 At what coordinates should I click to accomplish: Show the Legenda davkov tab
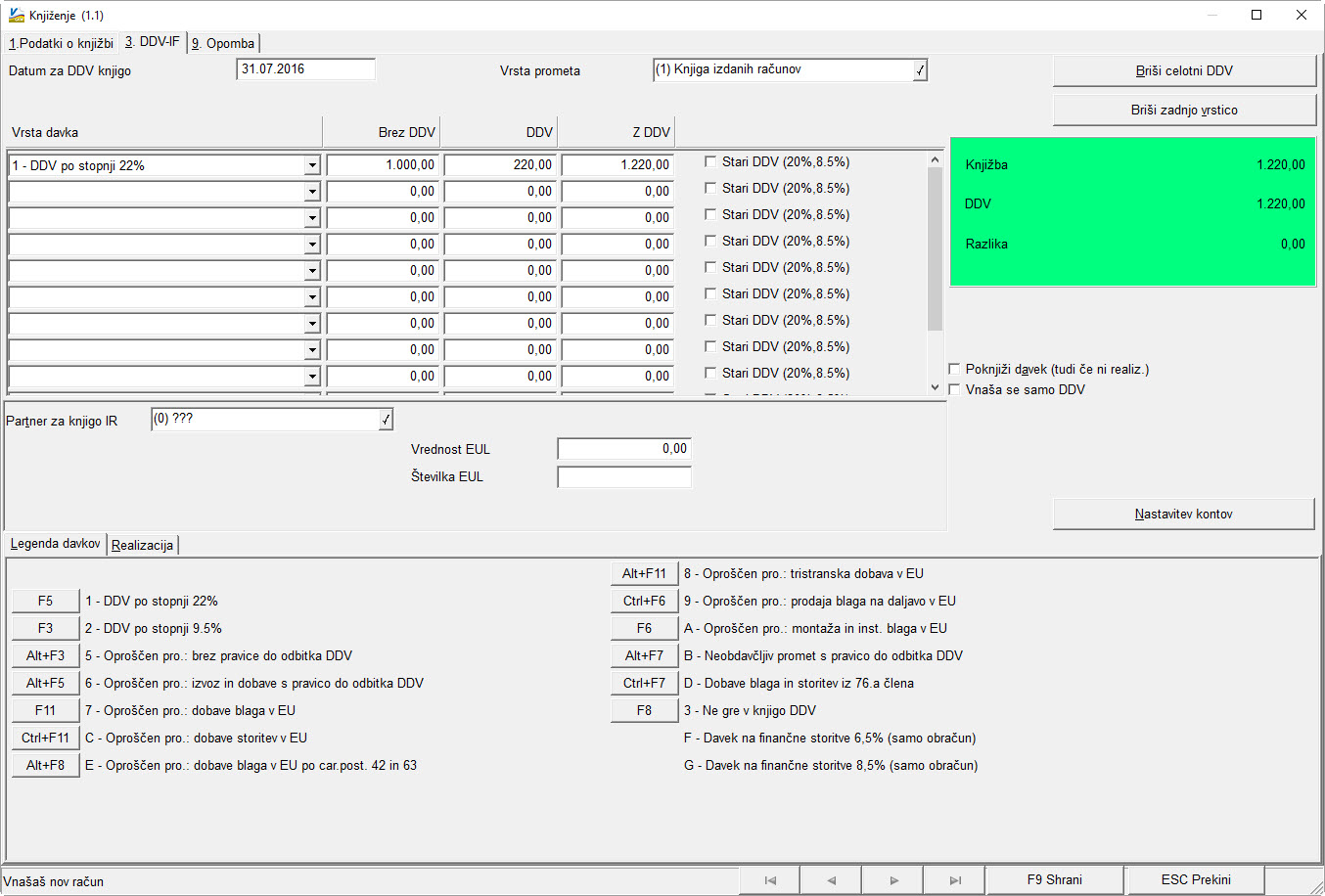[x=55, y=543]
